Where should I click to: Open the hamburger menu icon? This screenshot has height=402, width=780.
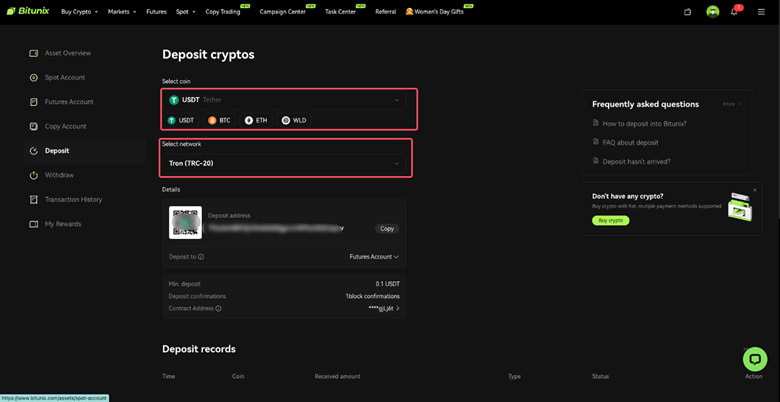(x=761, y=12)
